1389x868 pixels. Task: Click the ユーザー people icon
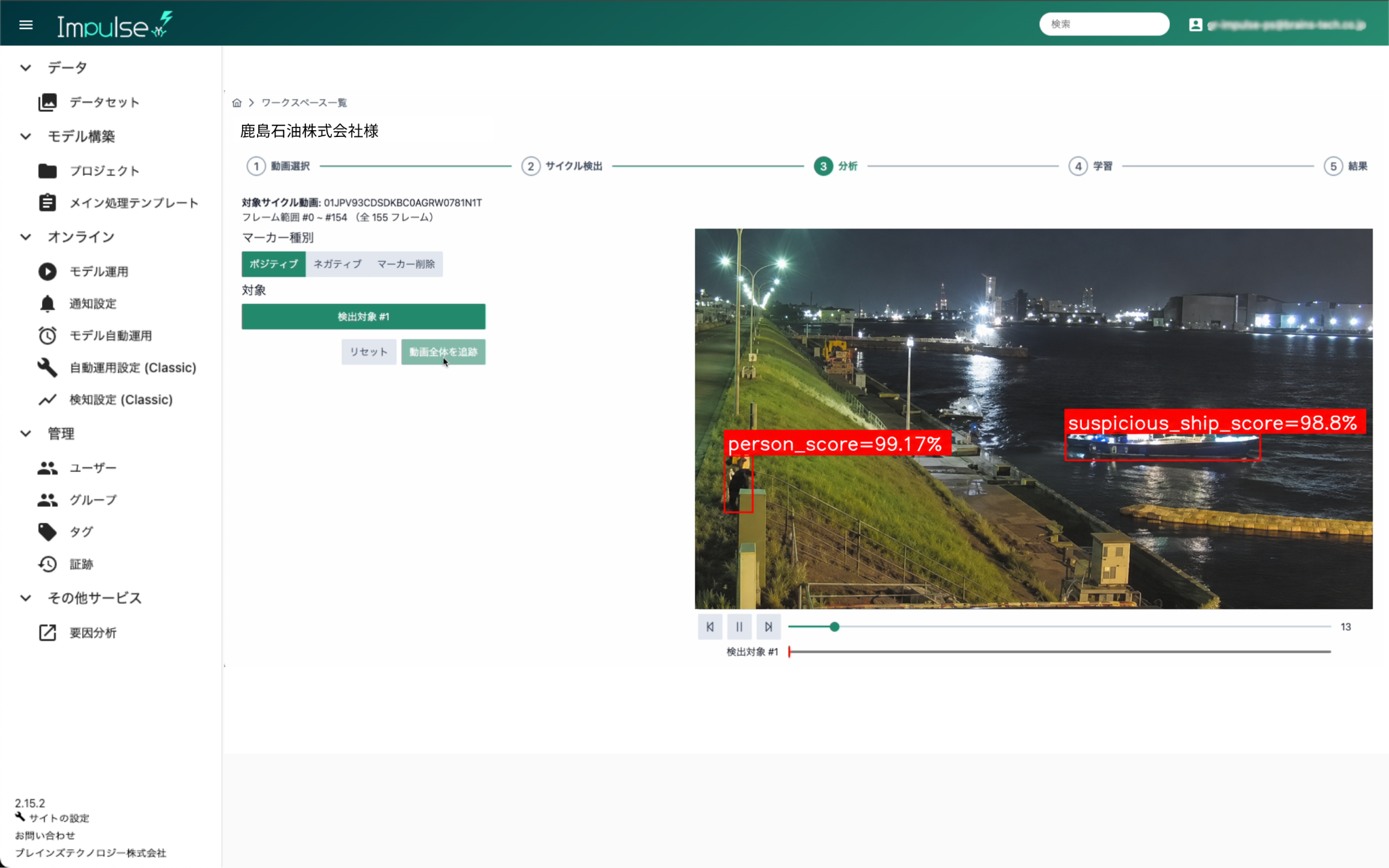47,468
